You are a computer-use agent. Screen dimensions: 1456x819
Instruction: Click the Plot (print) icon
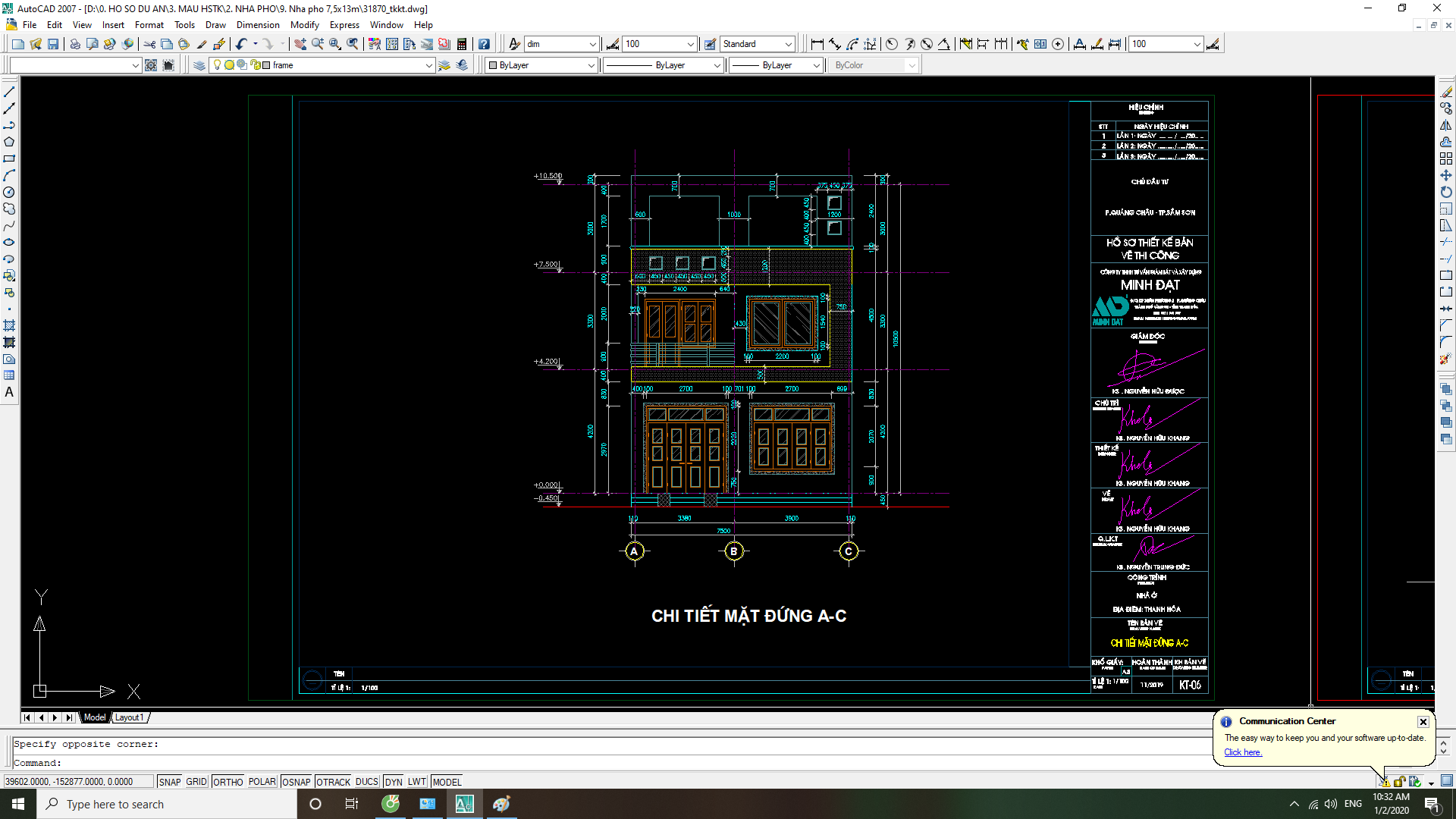[75, 44]
